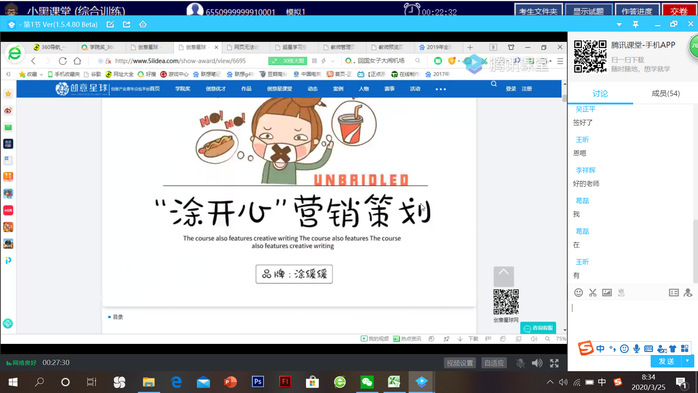Toggle Sogou input Chinese/English mode
The image size is (698, 393).
(x=600, y=348)
